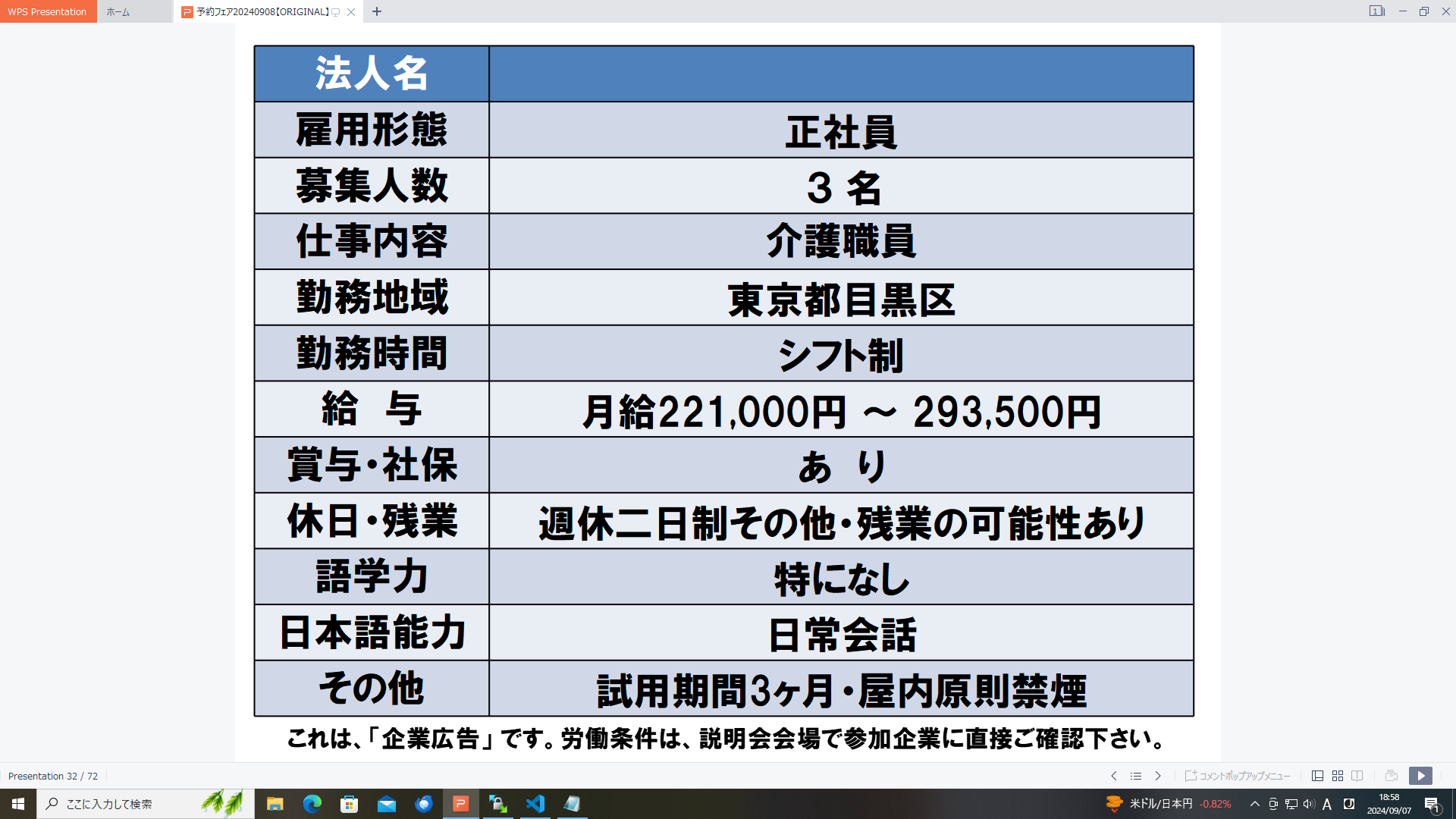Click the 勤務地域 label cell
The height and width of the screenshot is (819, 1456).
(x=372, y=298)
